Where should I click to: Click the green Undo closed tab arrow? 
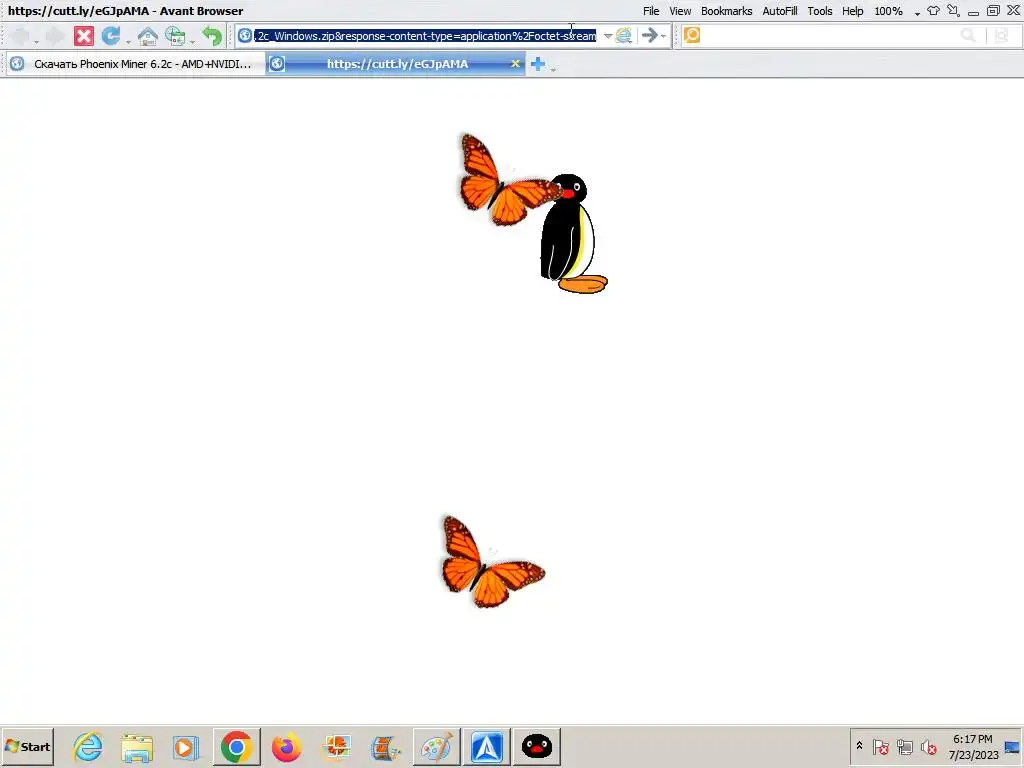(212, 36)
